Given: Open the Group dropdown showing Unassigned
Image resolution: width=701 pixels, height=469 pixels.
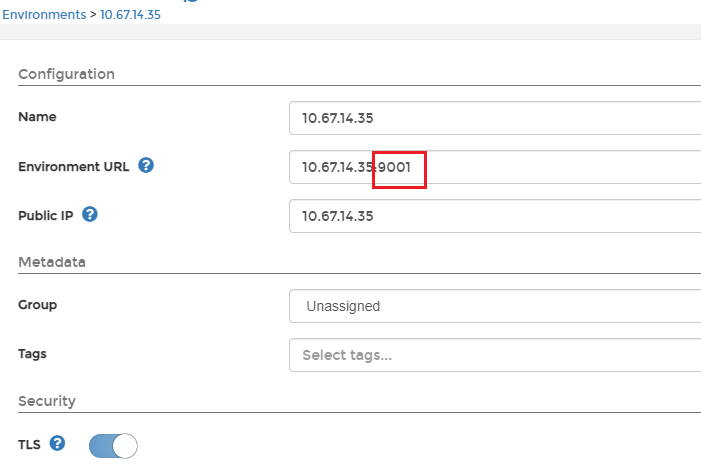Looking at the screenshot, I should [495, 306].
